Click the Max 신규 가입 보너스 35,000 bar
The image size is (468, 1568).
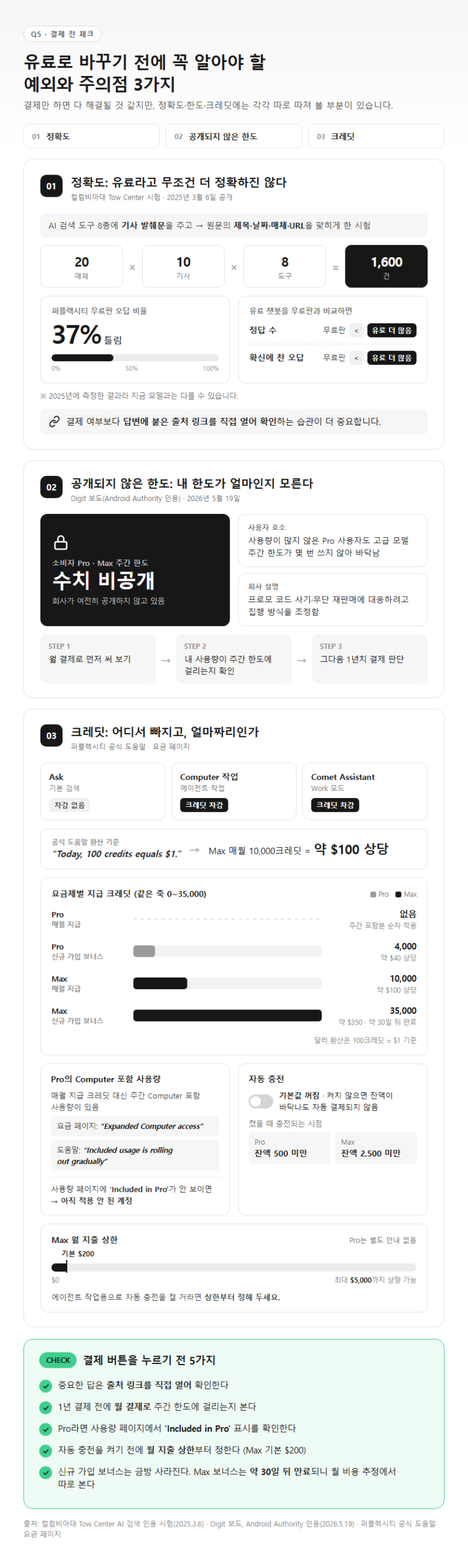click(227, 1015)
